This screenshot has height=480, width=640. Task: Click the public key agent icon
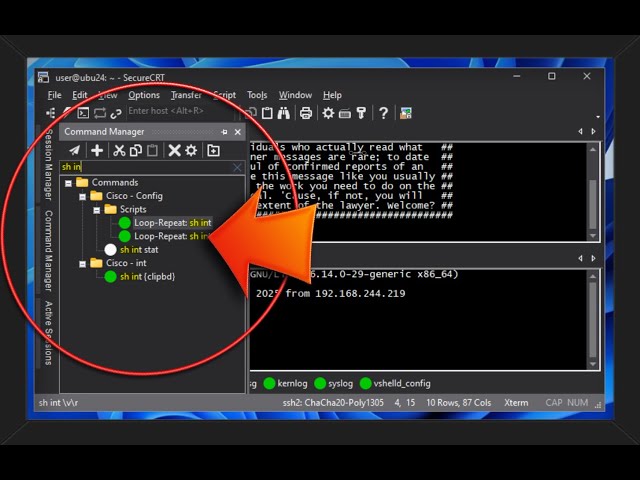point(361,113)
